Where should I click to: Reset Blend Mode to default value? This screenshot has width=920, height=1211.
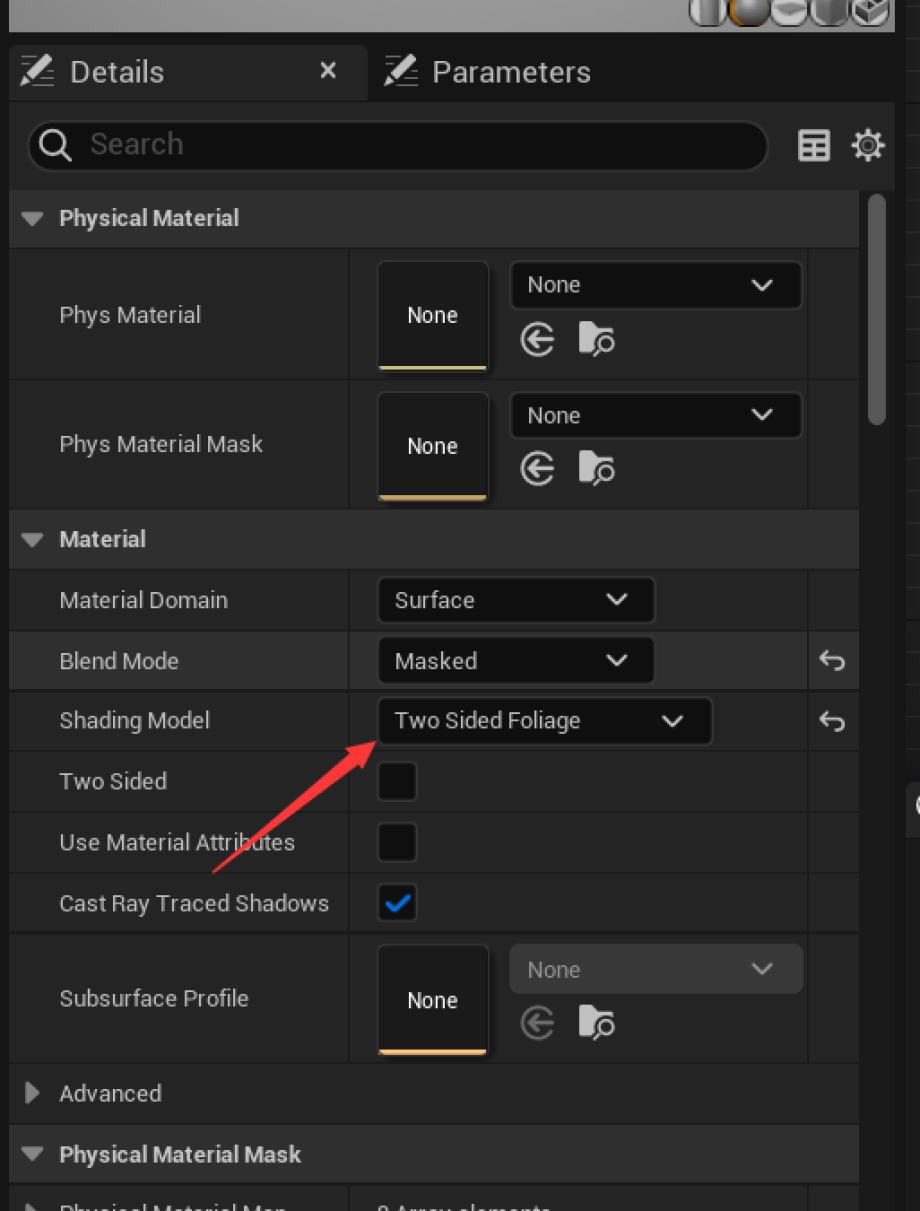point(832,661)
